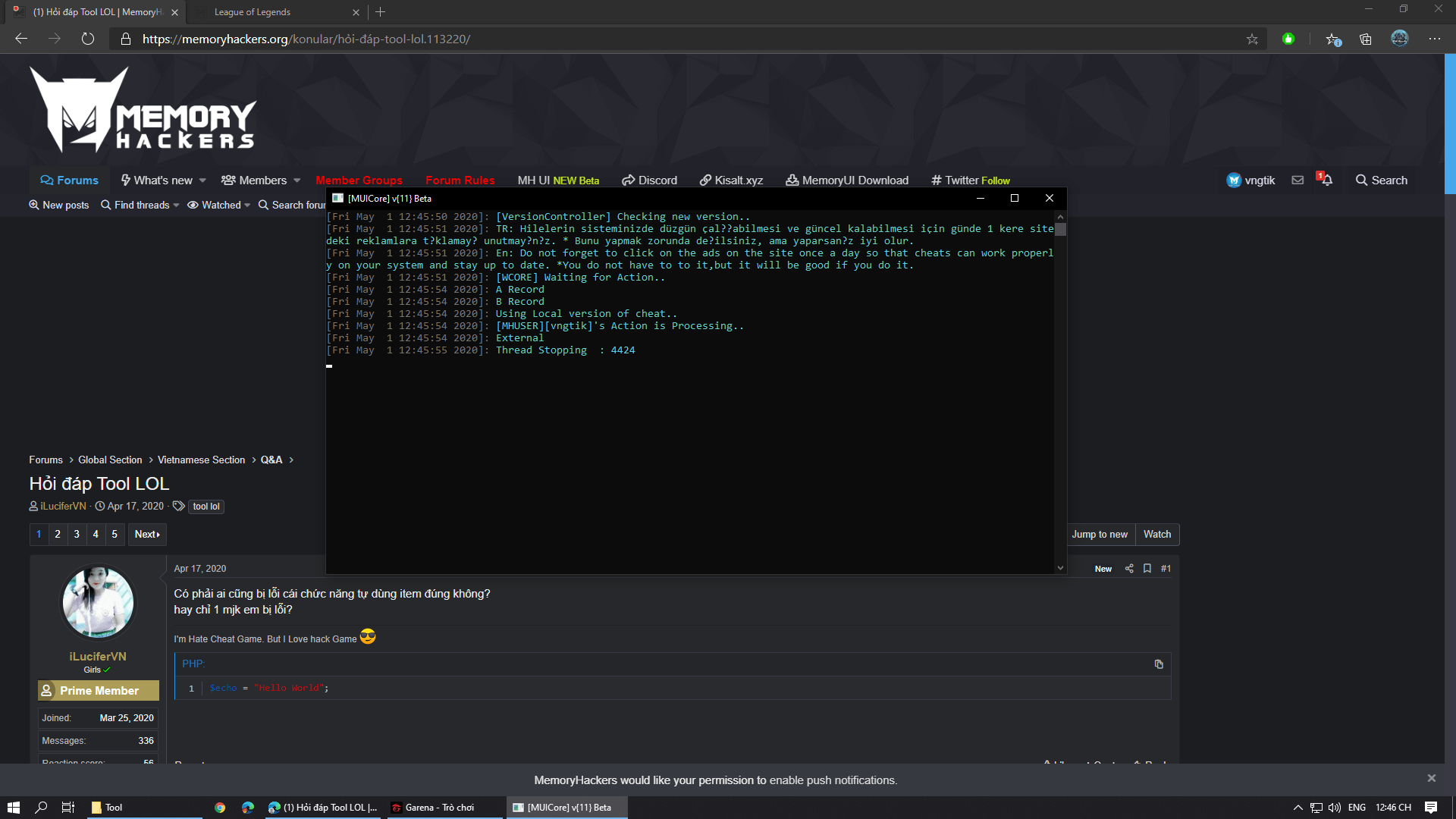Follow the Twitter link
1456x819 pixels.
(x=971, y=180)
